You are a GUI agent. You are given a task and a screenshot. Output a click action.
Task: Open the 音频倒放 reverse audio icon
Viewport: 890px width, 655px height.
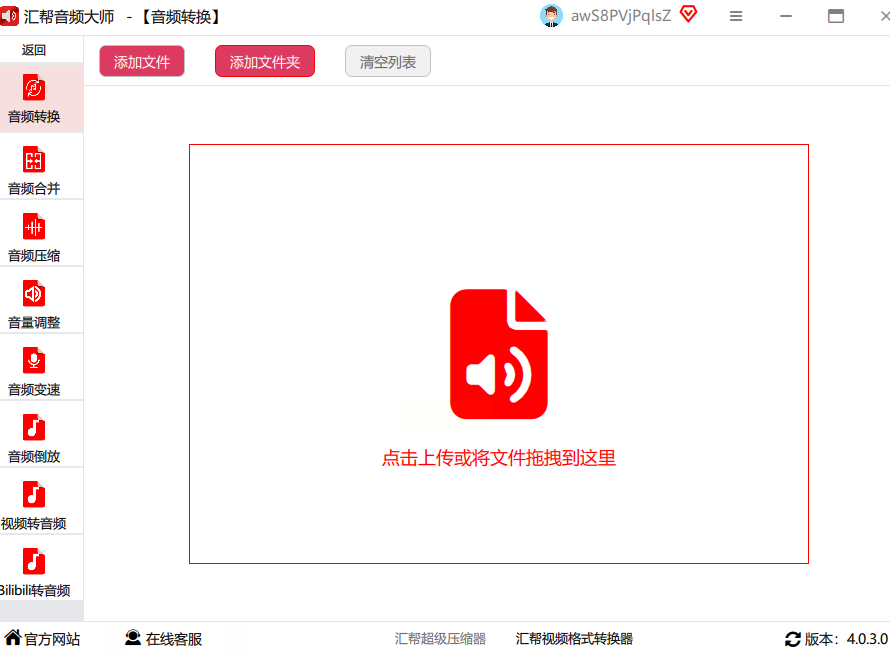point(34,427)
